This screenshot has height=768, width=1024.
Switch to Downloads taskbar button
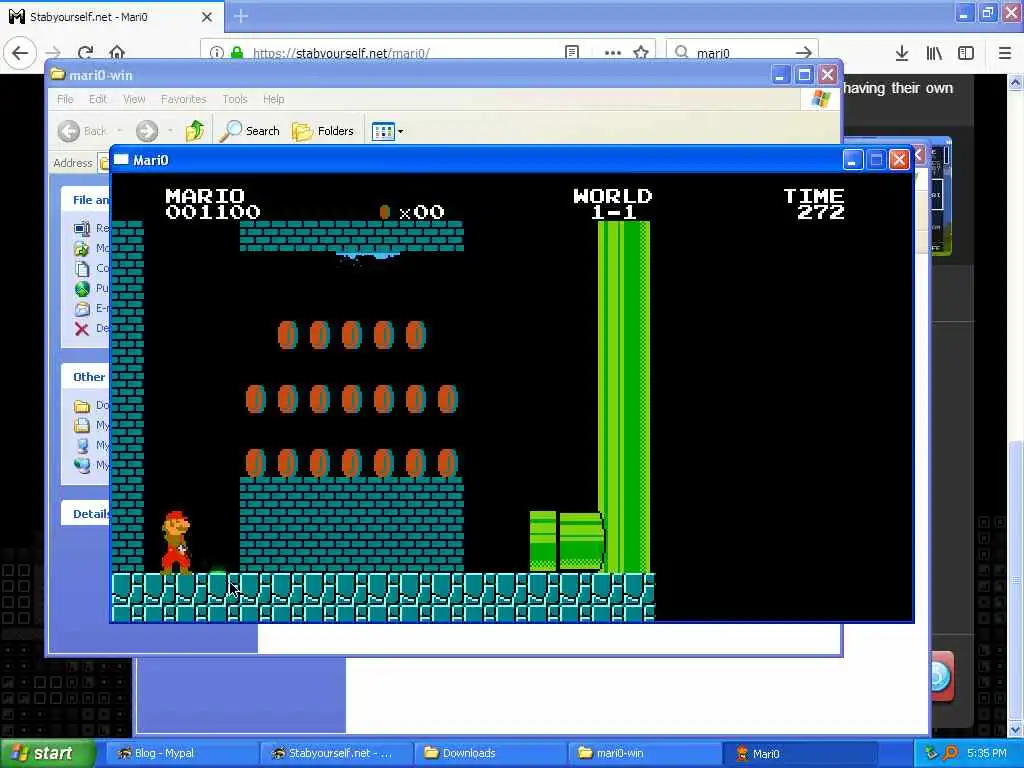pos(490,753)
